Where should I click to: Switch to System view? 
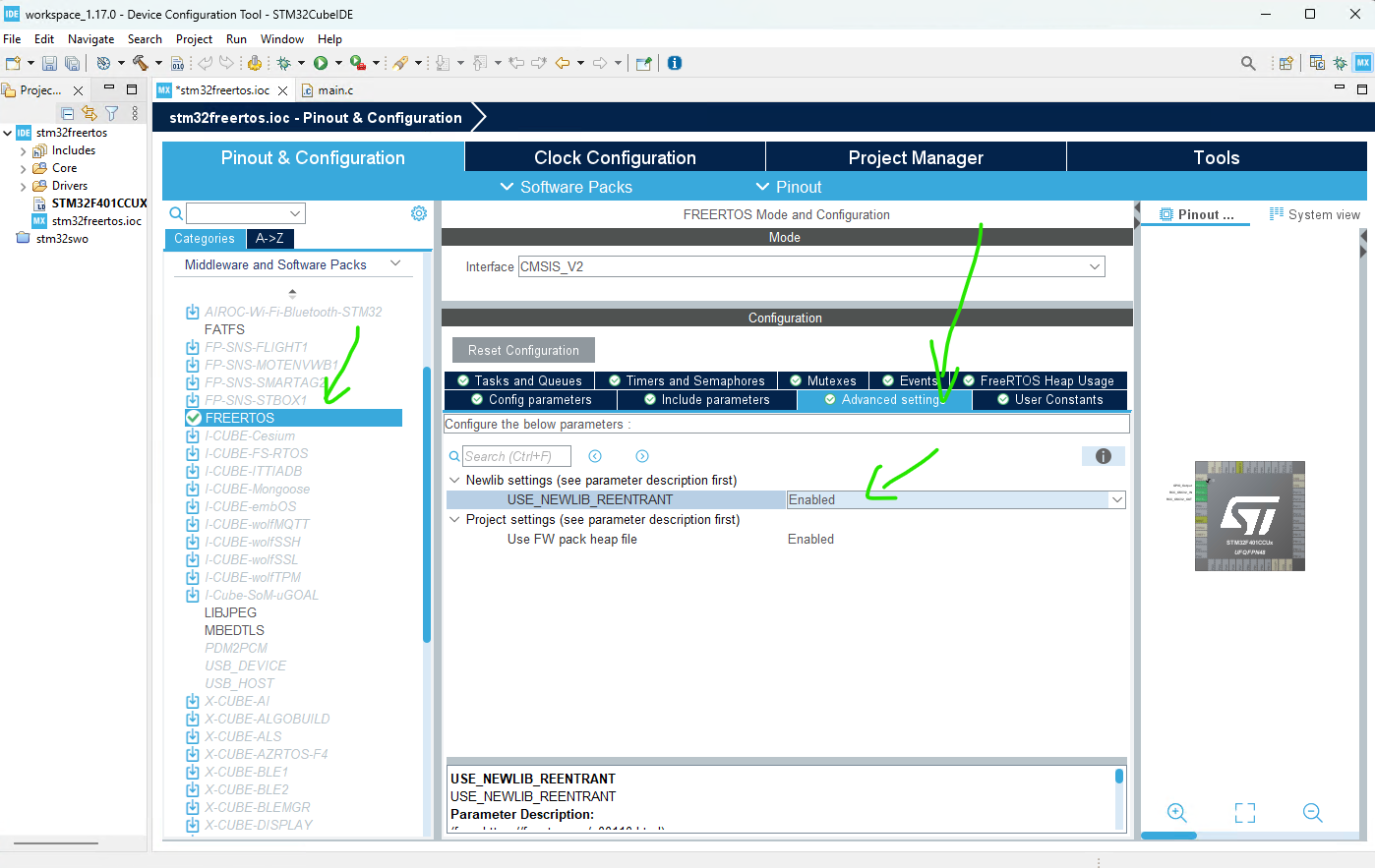(x=1314, y=214)
